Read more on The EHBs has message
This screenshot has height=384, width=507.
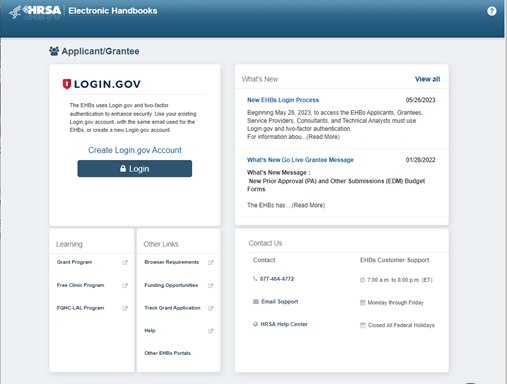[x=308, y=205]
